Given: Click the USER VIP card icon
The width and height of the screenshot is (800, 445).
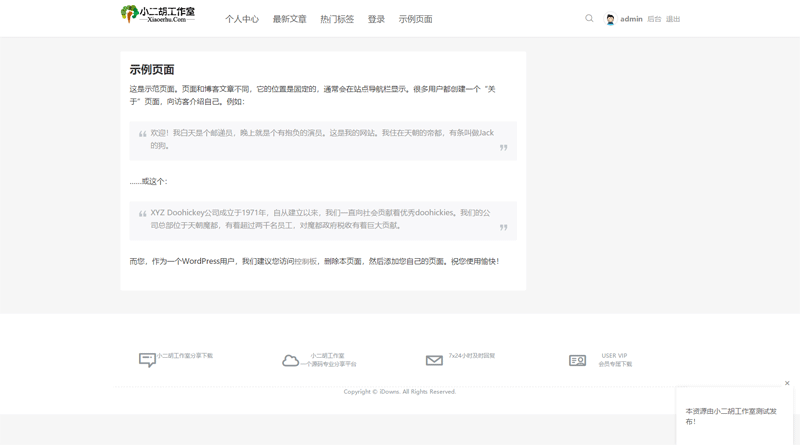Looking at the screenshot, I should [577, 360].
